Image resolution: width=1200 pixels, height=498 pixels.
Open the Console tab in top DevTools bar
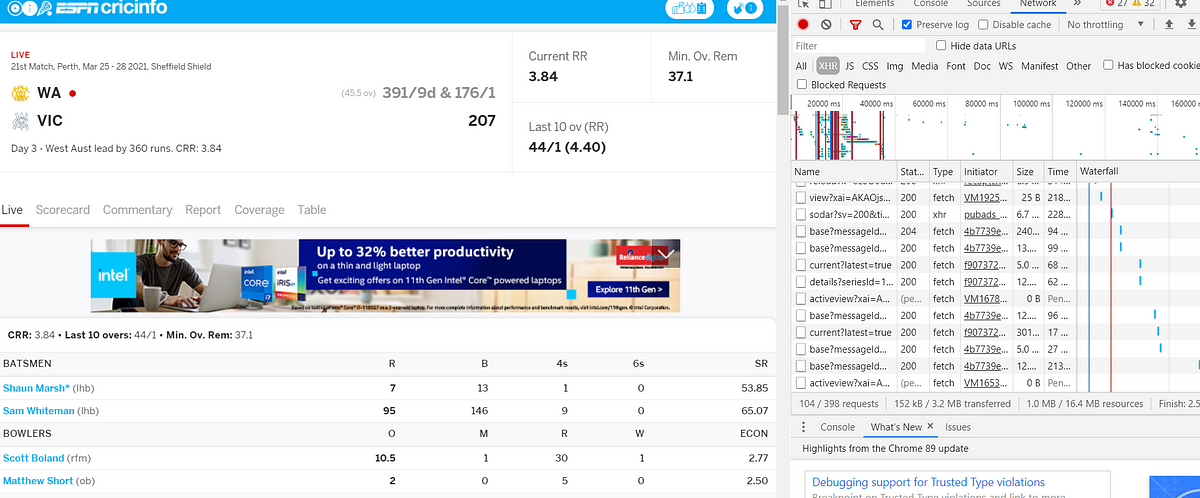click(931, 4)
